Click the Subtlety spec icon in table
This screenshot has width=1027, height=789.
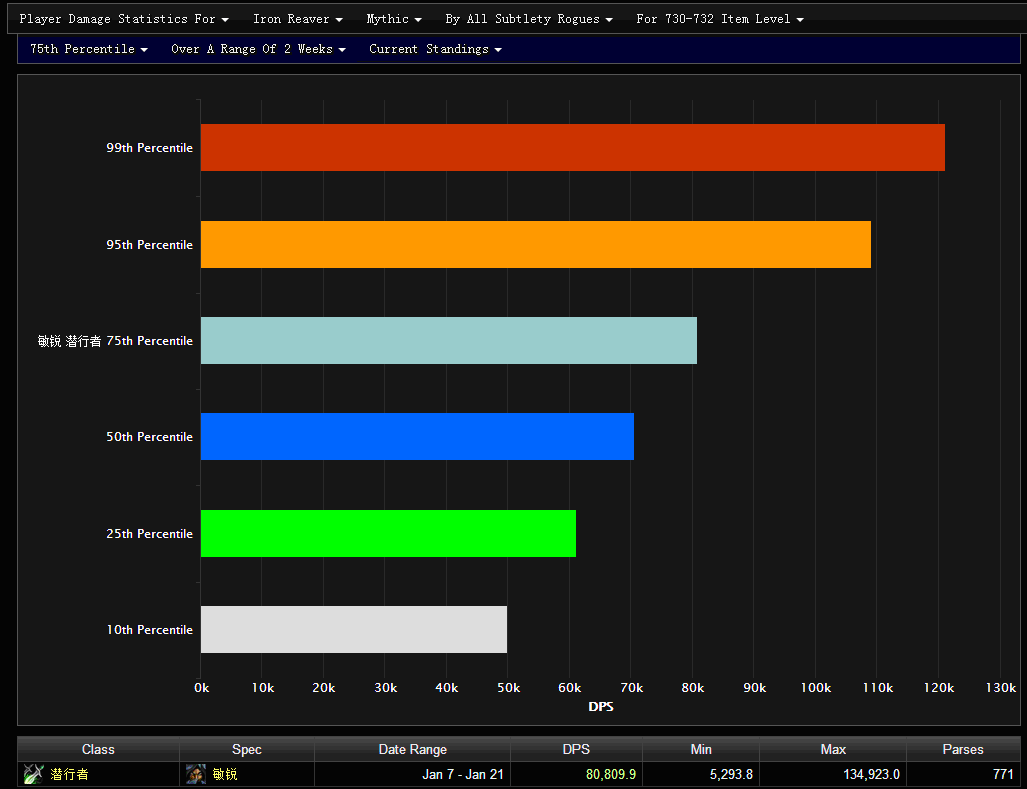(196, 774)
